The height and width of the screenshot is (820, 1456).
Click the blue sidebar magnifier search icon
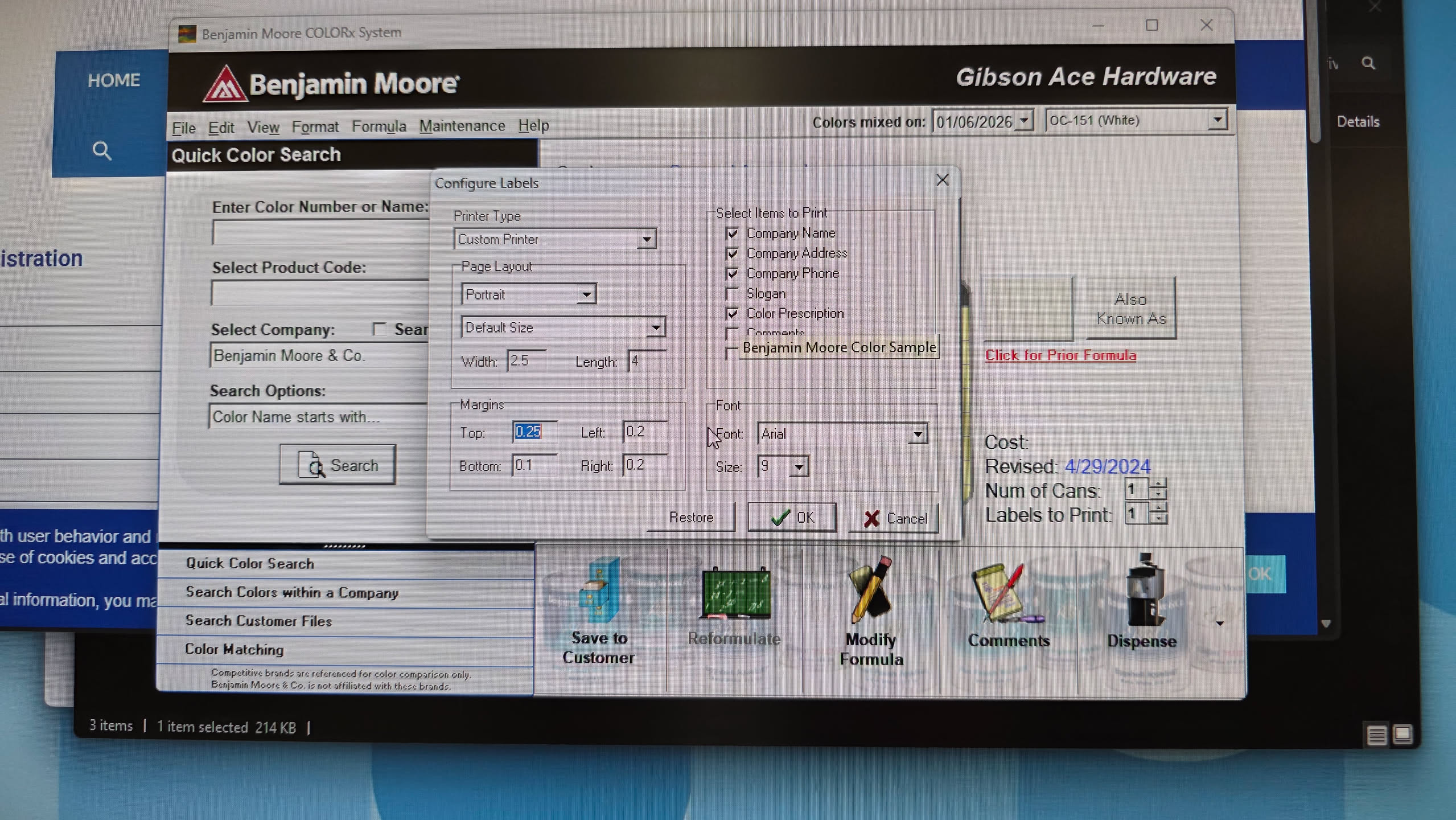click(102, 151)
